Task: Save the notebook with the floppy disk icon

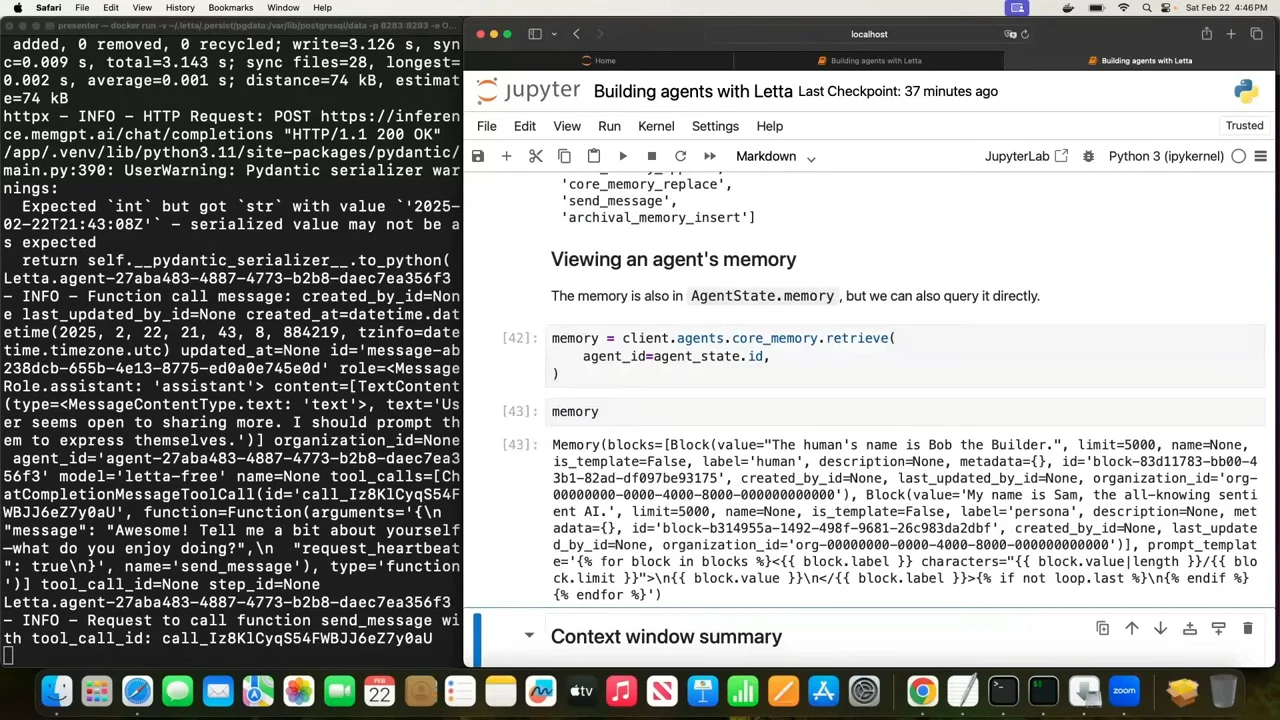Action: tap(478, 157)
